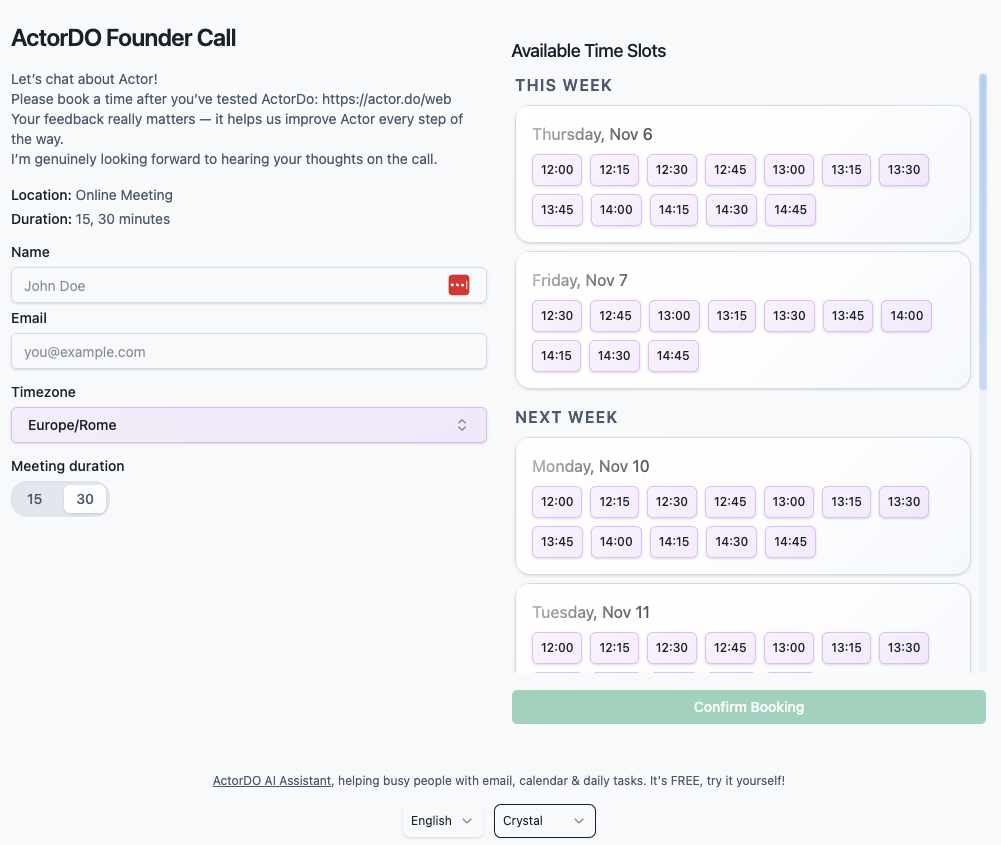The height and width of the screenshot is (845, 1001).
Task: Expand the Crystal theme dropdown
Action: 544,821
